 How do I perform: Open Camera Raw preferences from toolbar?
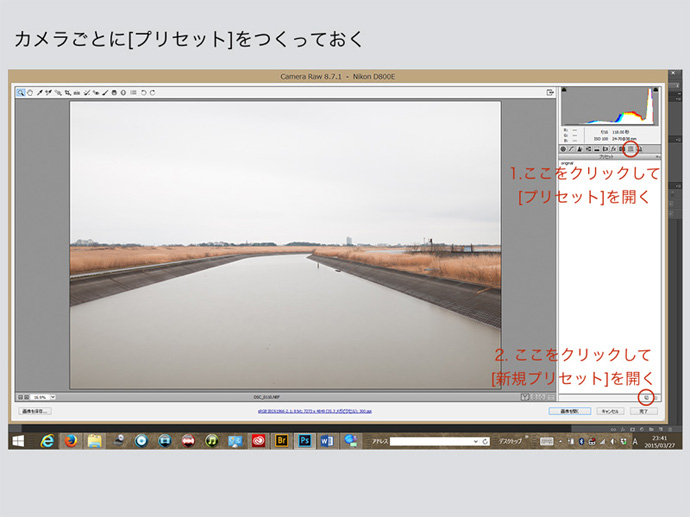tap(133, 92)
